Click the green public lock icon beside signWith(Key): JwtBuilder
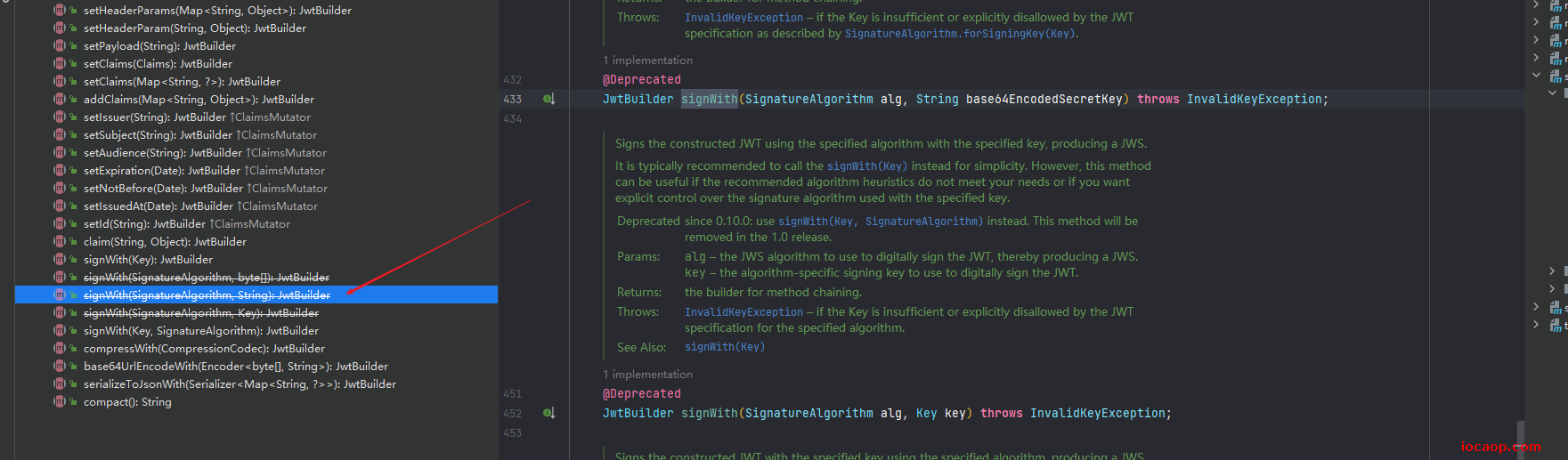 pos(73,259)
